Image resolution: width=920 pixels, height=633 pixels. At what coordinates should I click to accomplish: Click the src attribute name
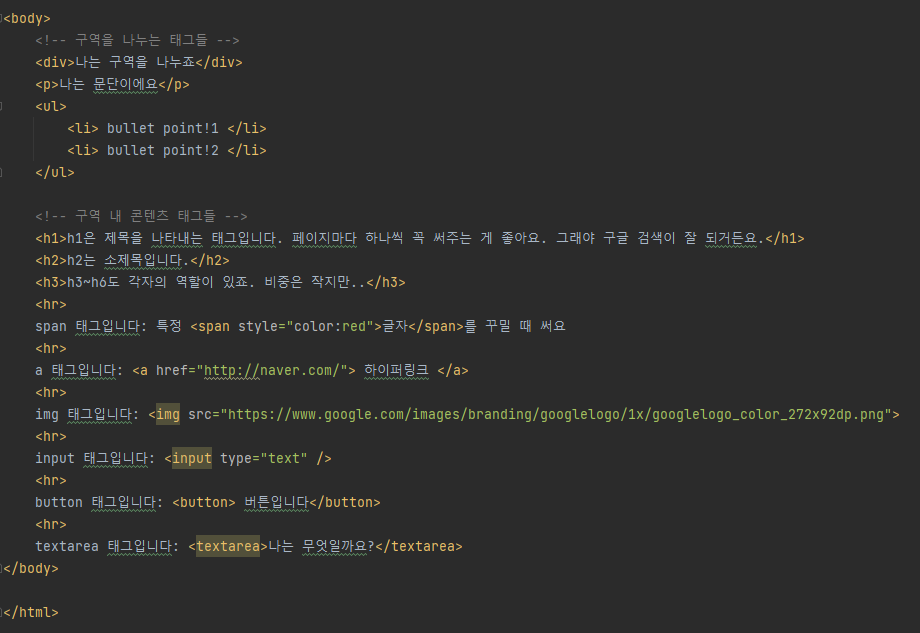coord(199,415)
